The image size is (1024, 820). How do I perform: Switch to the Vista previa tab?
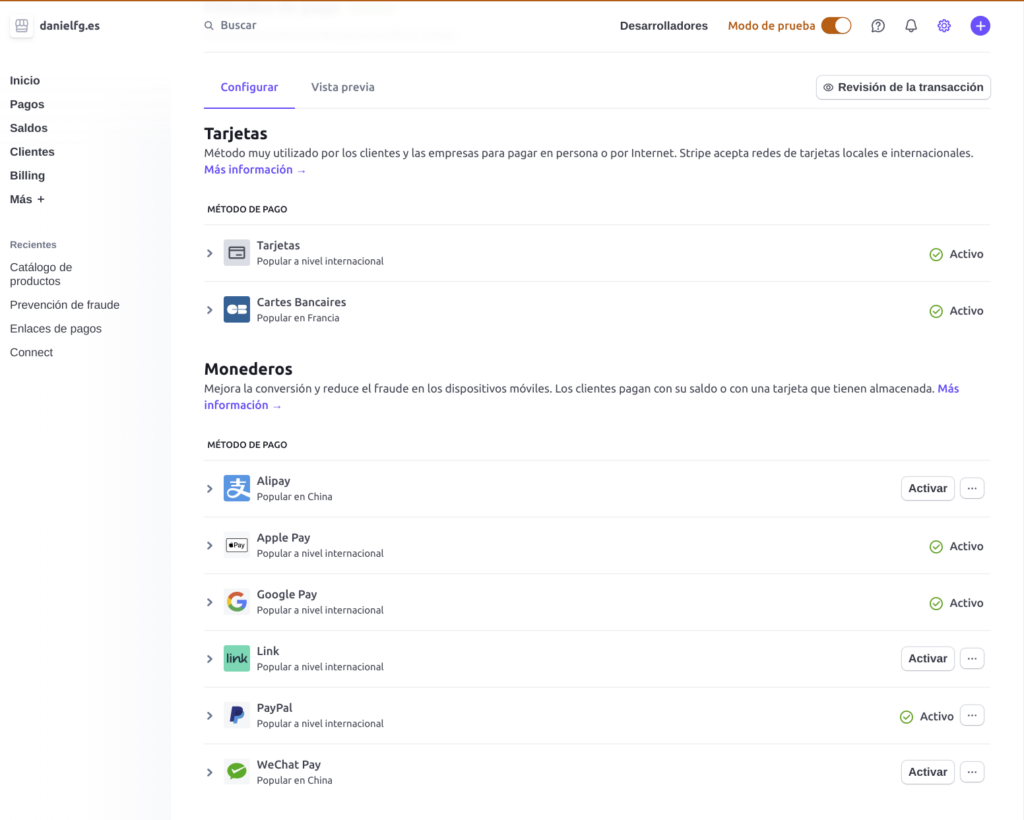tap(343, 87)
